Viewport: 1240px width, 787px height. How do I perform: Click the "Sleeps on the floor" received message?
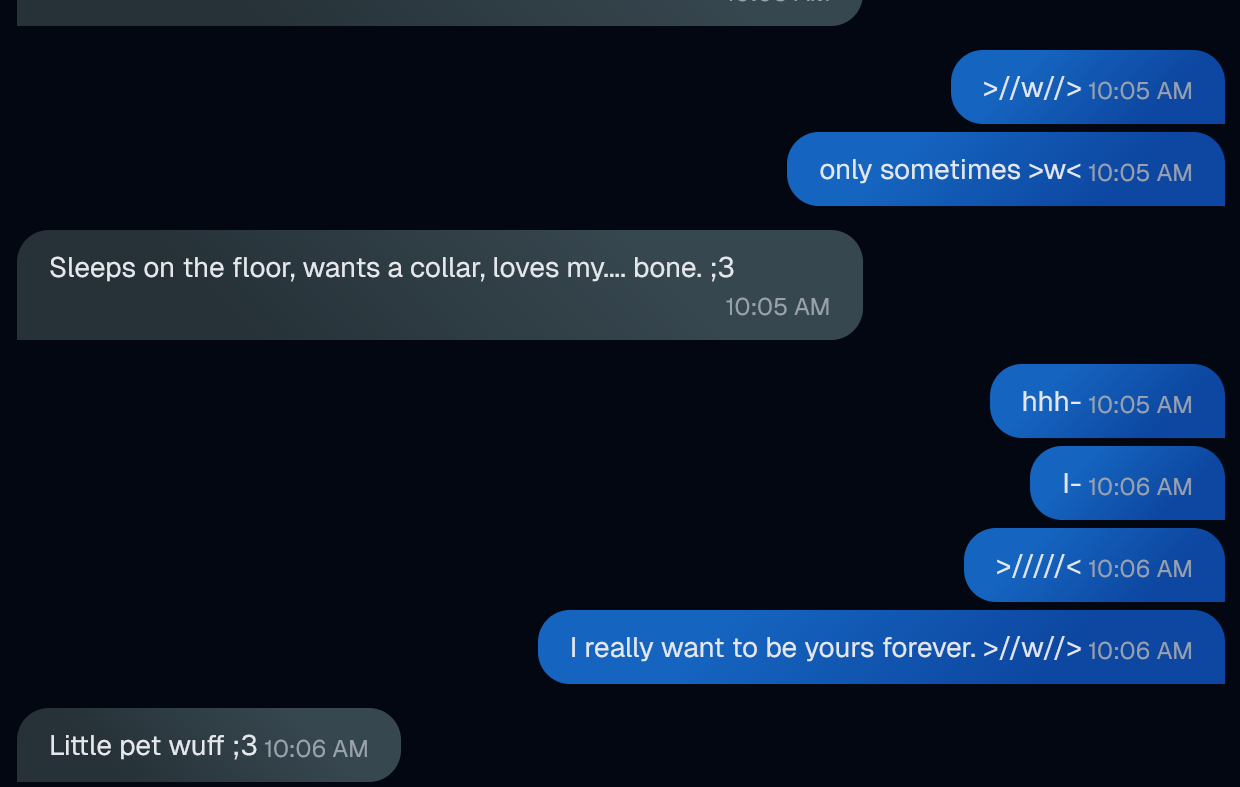pyautogui.click(x=390, y=268)
